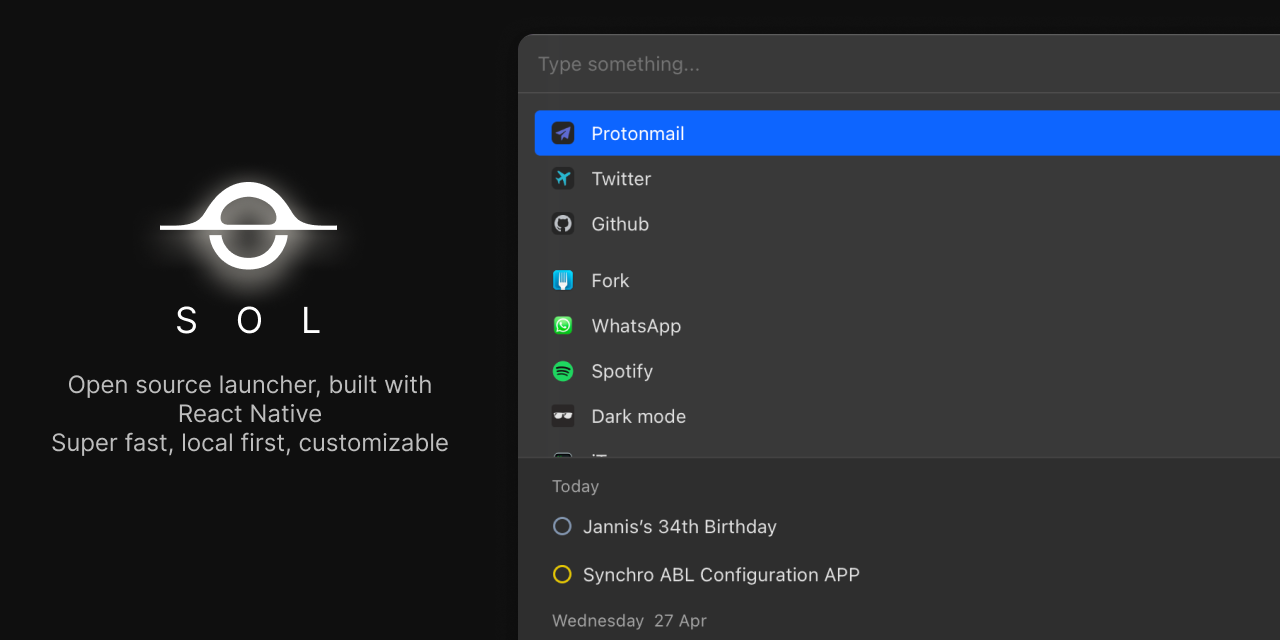Select the Fork result label

(610, 280)
